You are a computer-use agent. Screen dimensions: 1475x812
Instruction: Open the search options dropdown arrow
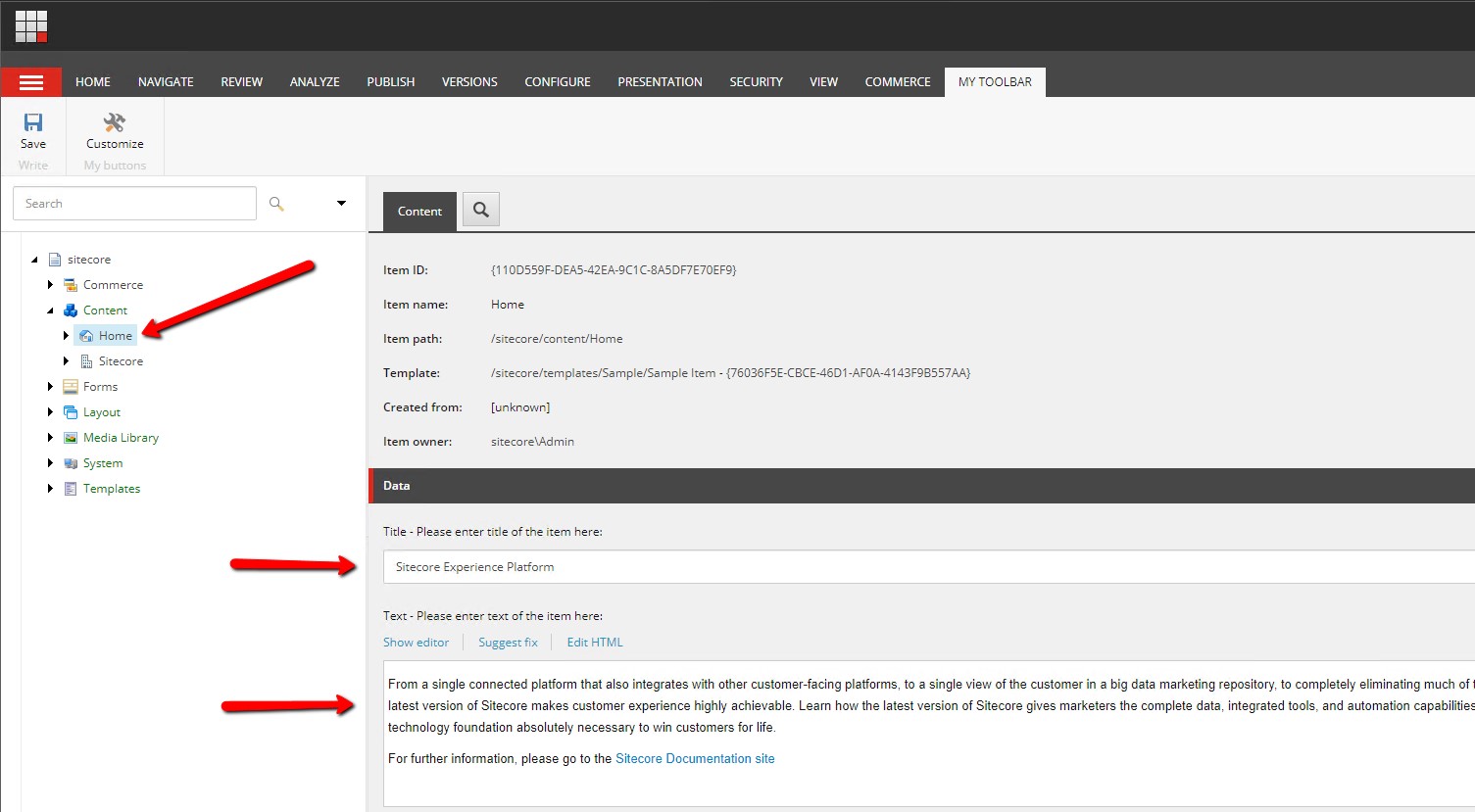coord(341,204)
